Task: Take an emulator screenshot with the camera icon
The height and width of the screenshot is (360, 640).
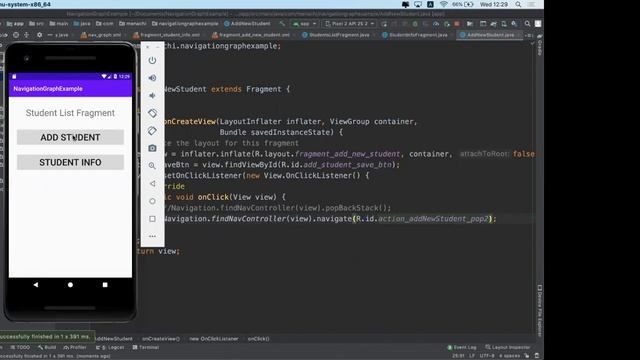Action: coord(152,148)
